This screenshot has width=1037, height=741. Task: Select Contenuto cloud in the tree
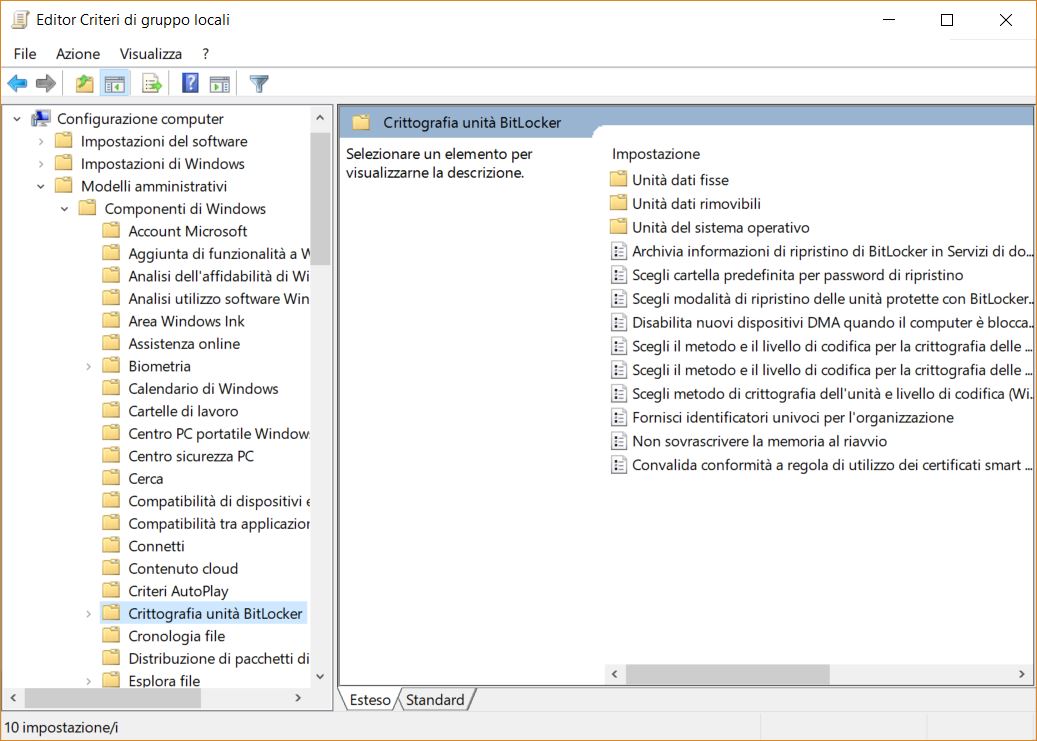click(183, 568)
